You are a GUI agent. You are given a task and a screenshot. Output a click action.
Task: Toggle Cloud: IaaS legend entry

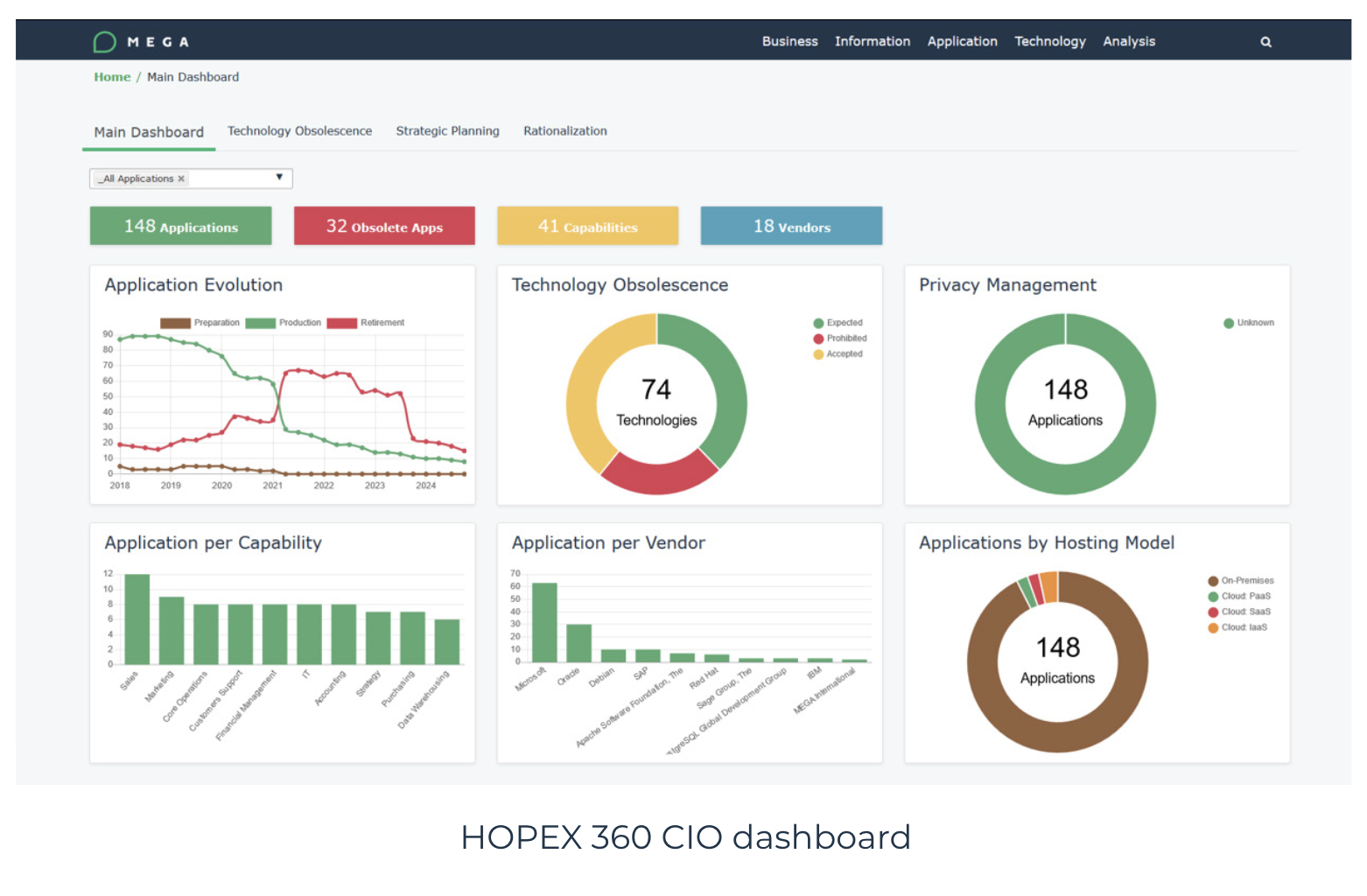(1237, 628)
